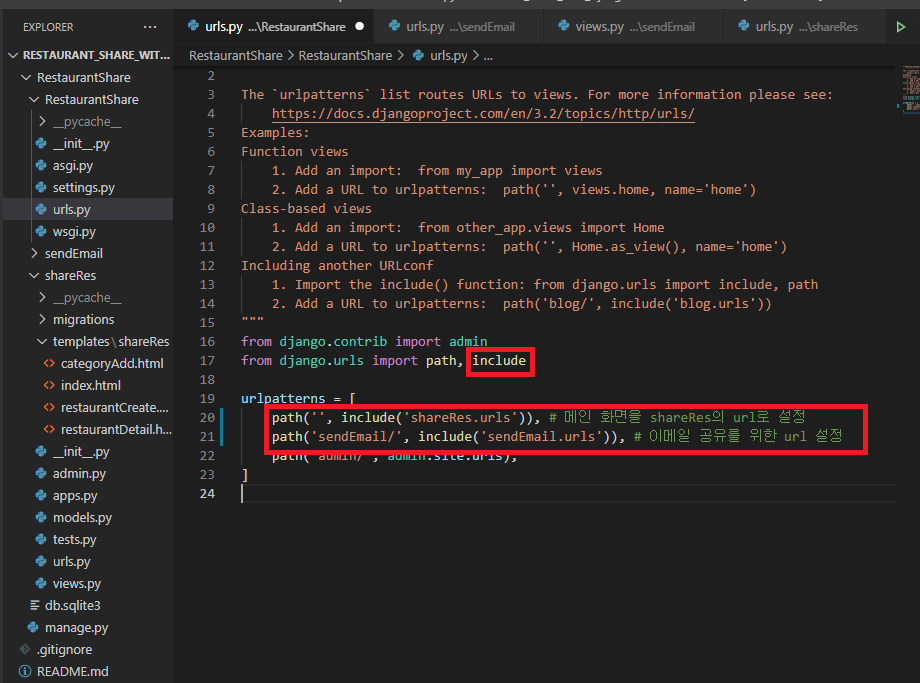The height and width of the screenshot is (683, 920).
Task: Click the urls.py breadcrumb label
Action: click(x=449, y=56)
